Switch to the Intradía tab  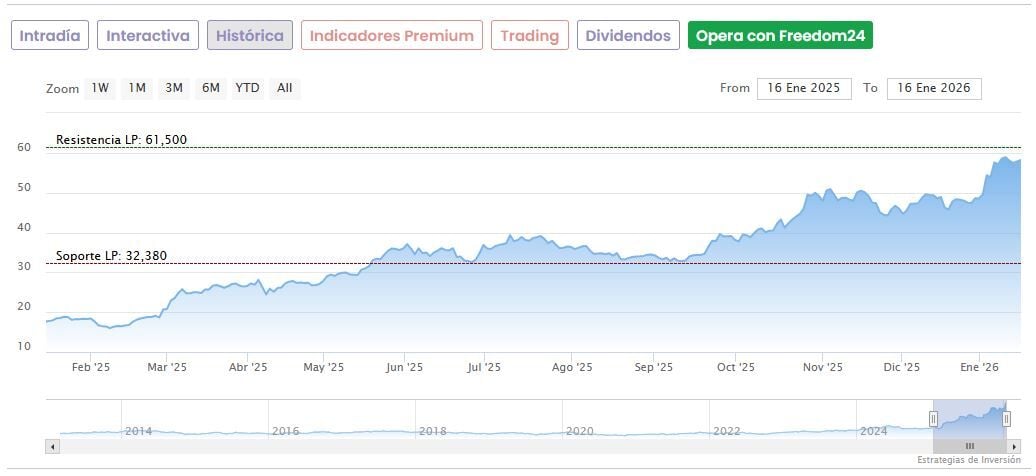tap(50, 36)
